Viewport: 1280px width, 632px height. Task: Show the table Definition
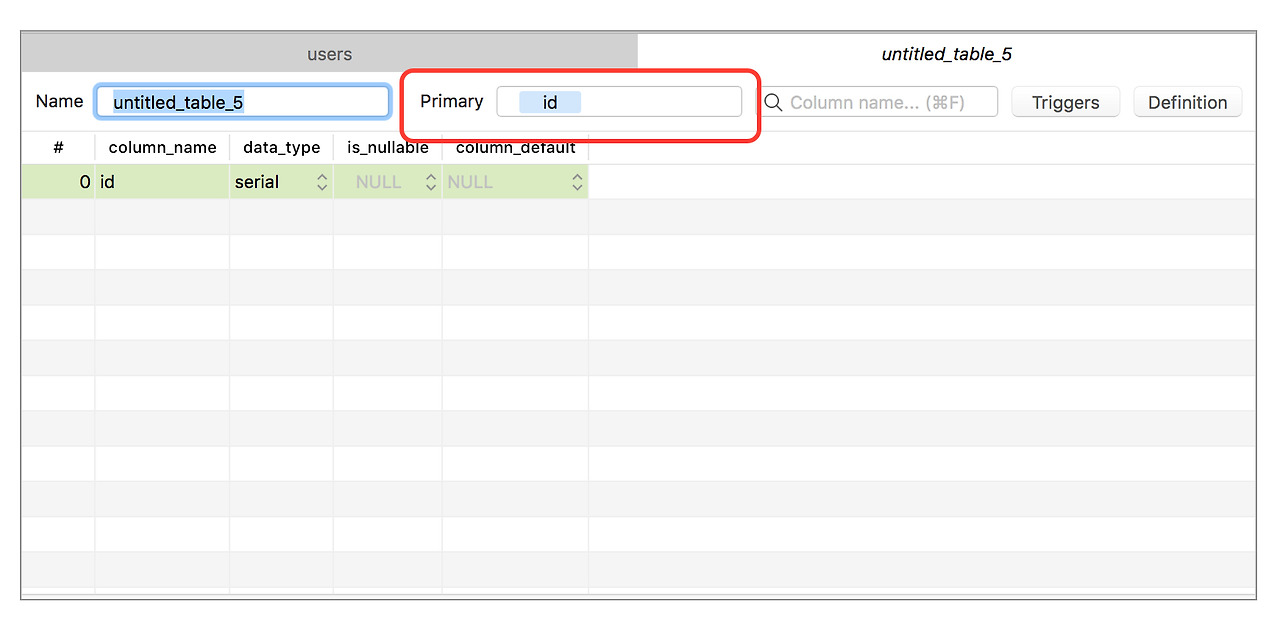tap(1187, 102)
